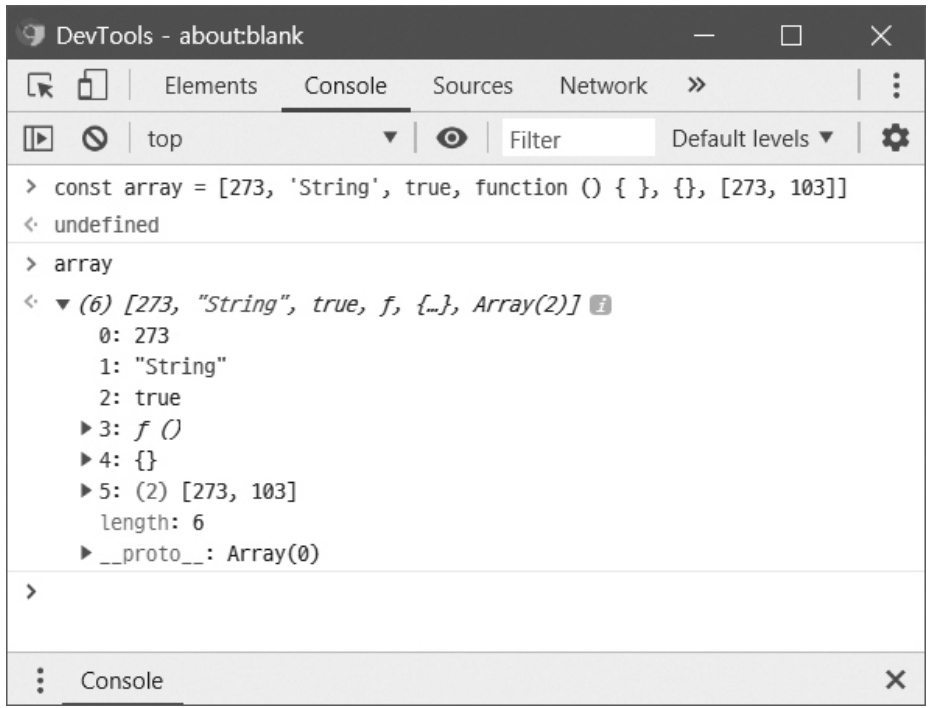Close the bottom Console drawer
The height and width of the screenshot is (708, 930).
click(896, 680)
